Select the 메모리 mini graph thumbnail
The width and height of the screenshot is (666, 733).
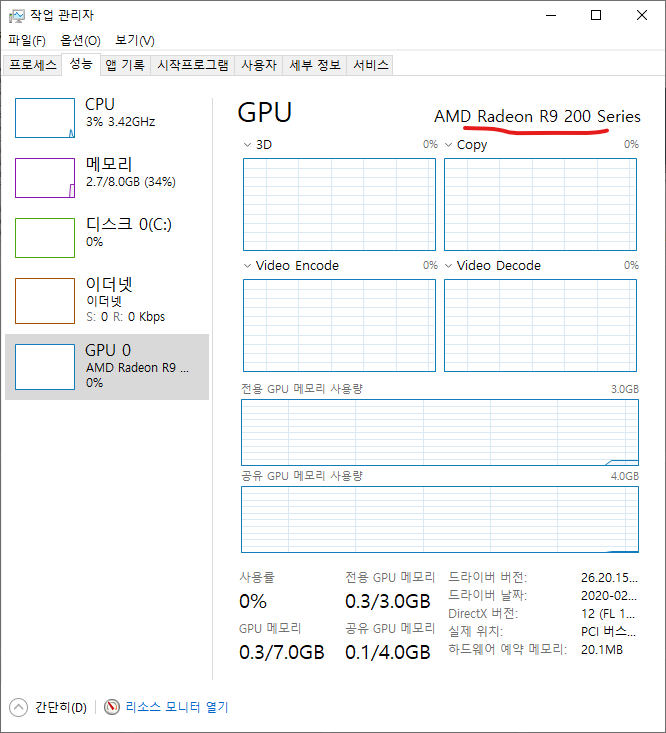point(45,178)
